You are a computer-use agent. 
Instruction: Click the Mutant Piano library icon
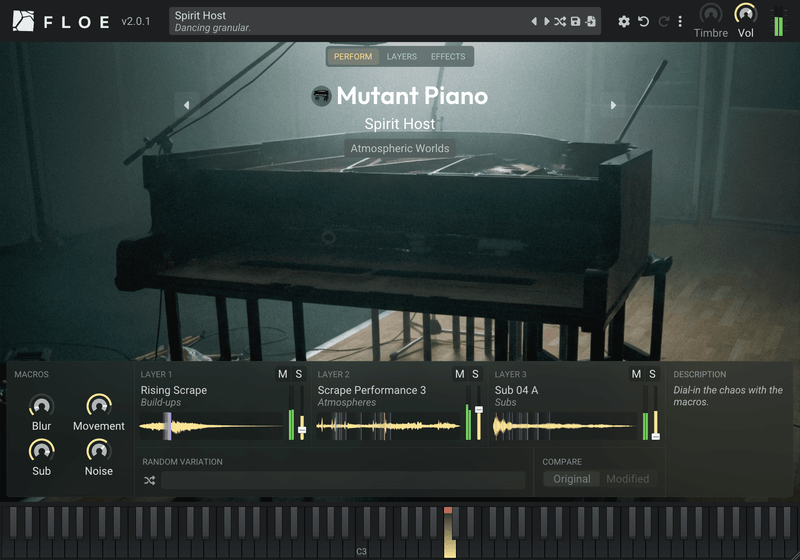(321, 96)
